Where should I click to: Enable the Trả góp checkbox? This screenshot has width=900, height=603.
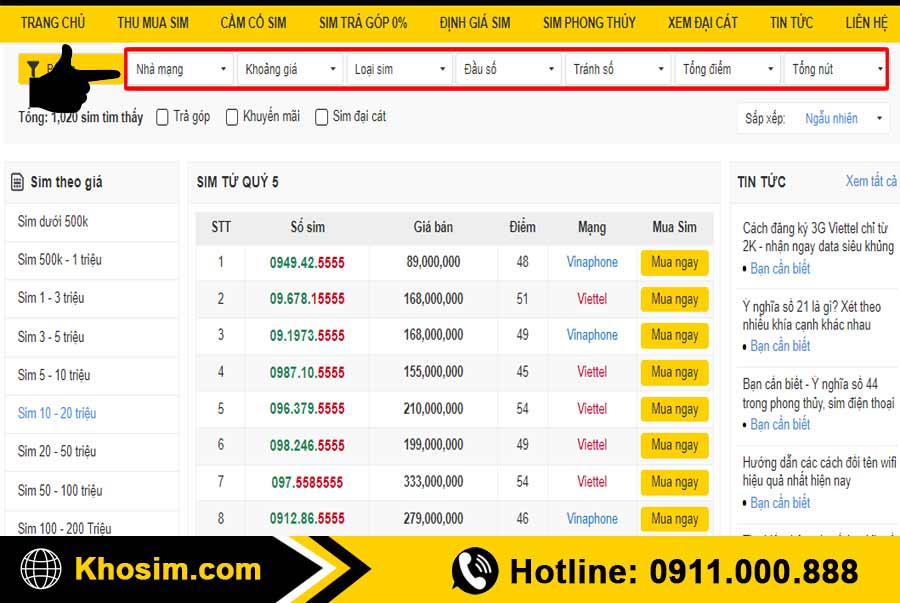pyautogui.click(x=163, y=117)
